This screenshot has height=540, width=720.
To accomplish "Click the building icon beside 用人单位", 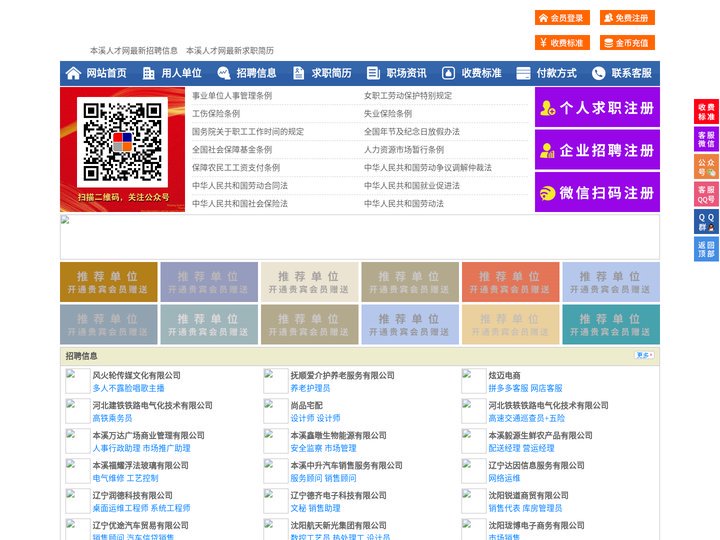I will click(x=148, y=73).
